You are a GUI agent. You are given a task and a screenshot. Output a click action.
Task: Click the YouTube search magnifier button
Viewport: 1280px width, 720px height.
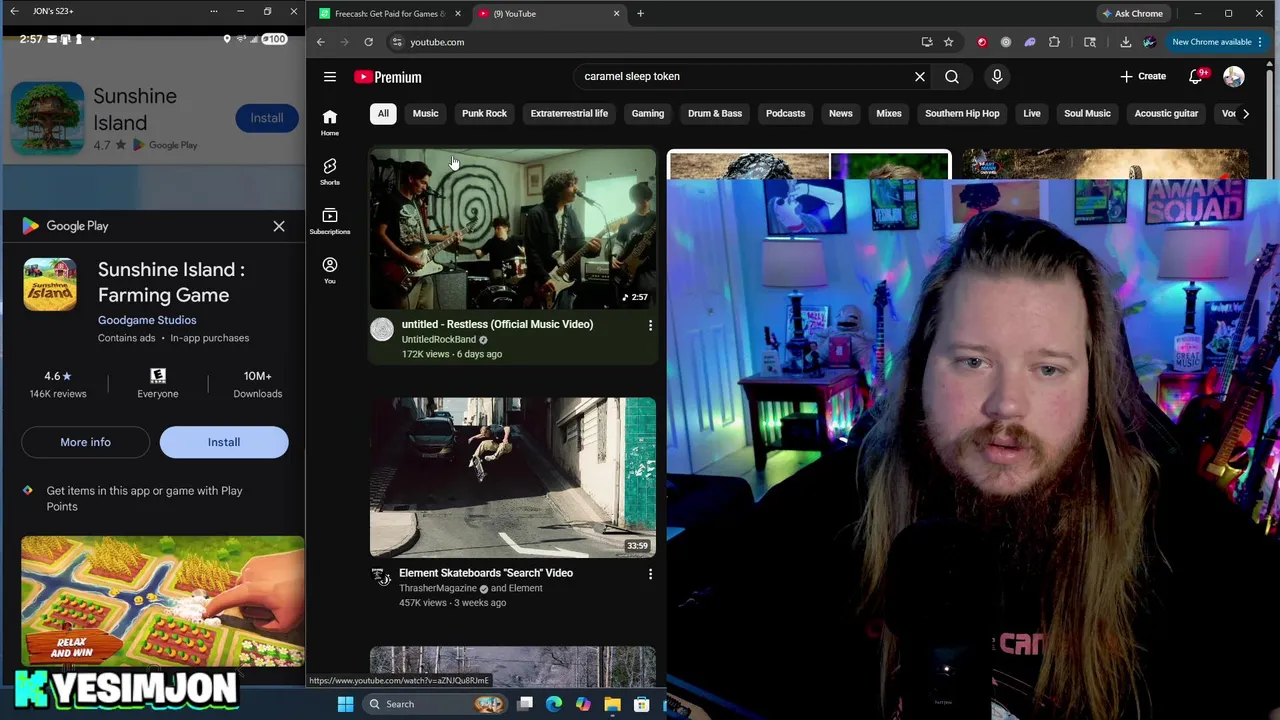(x=952, y=76)
